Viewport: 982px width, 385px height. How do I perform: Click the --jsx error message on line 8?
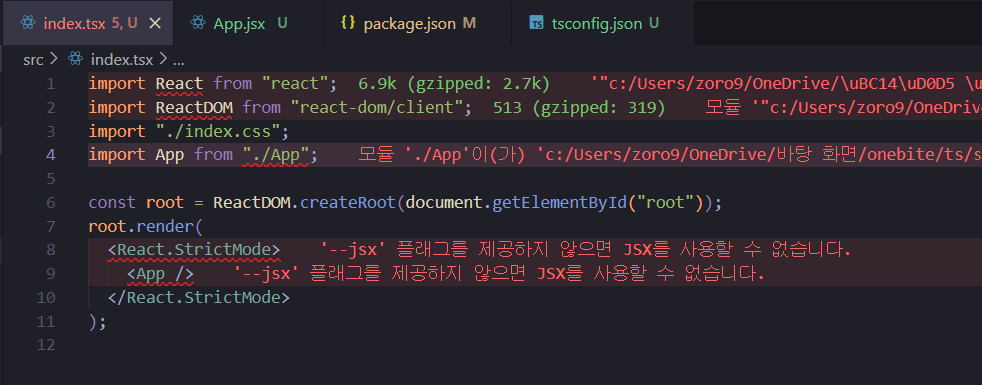(586, 250)
